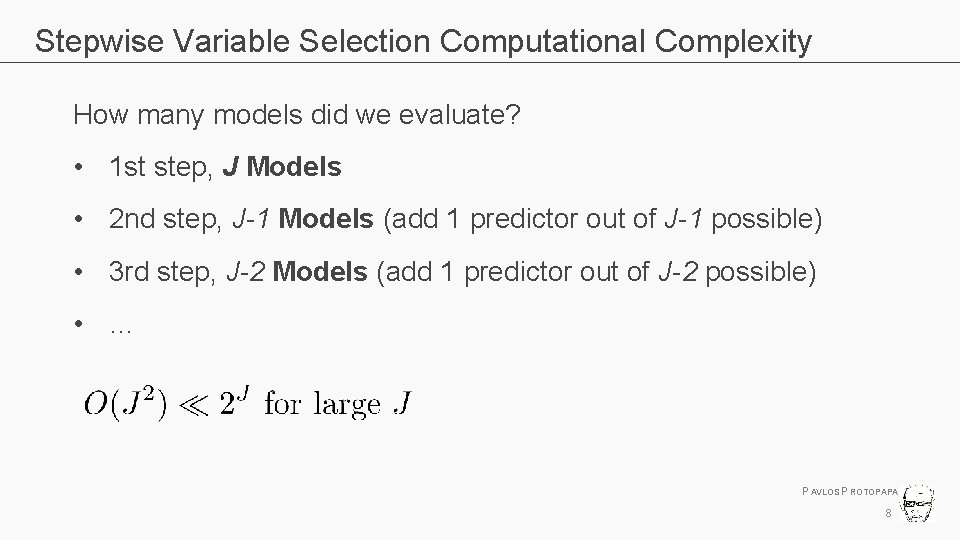Select the Pavlos Protopapas author label
960x540 pixels.
tap(850, 492)
